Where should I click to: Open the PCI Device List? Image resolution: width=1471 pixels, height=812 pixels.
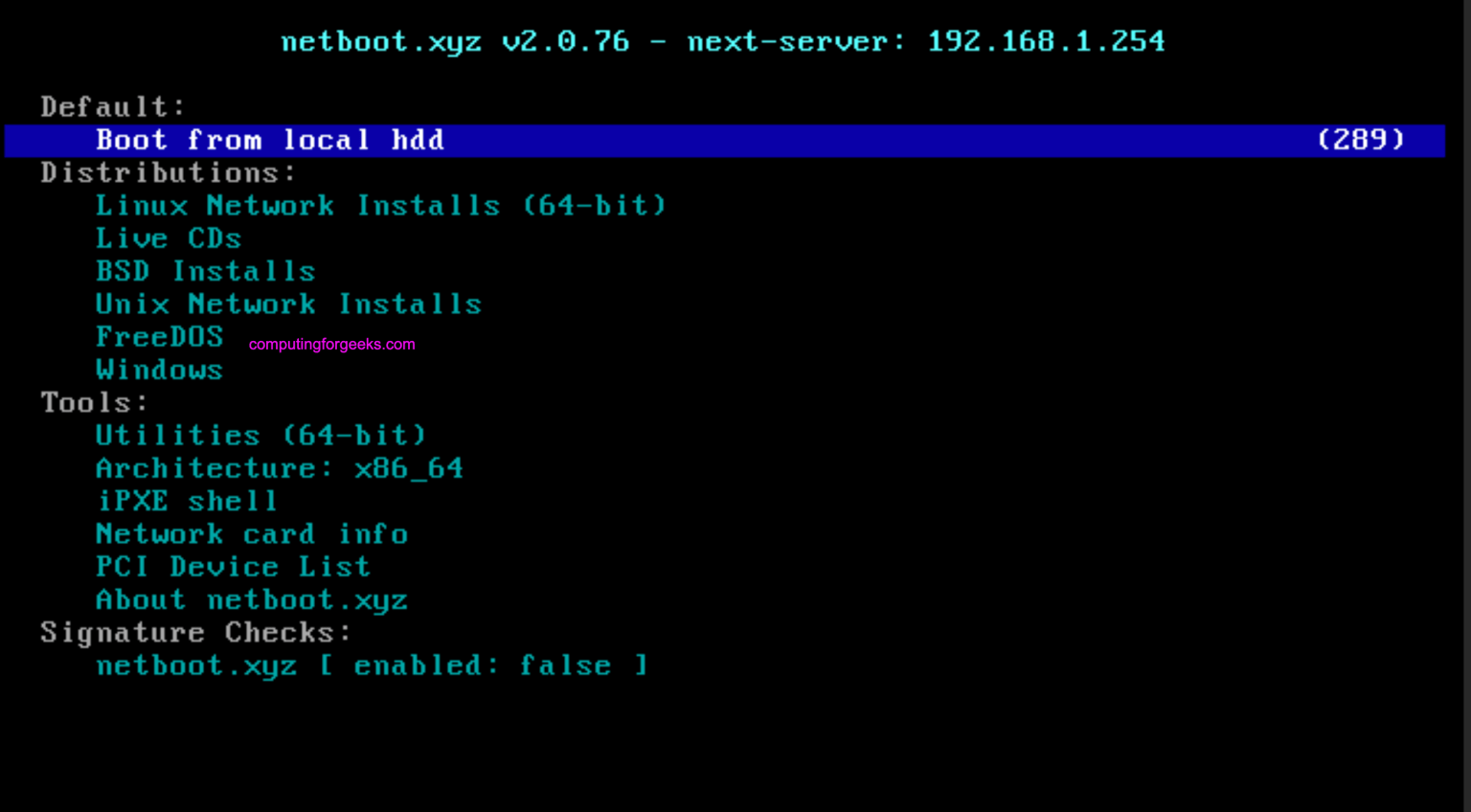coord(233,566)
